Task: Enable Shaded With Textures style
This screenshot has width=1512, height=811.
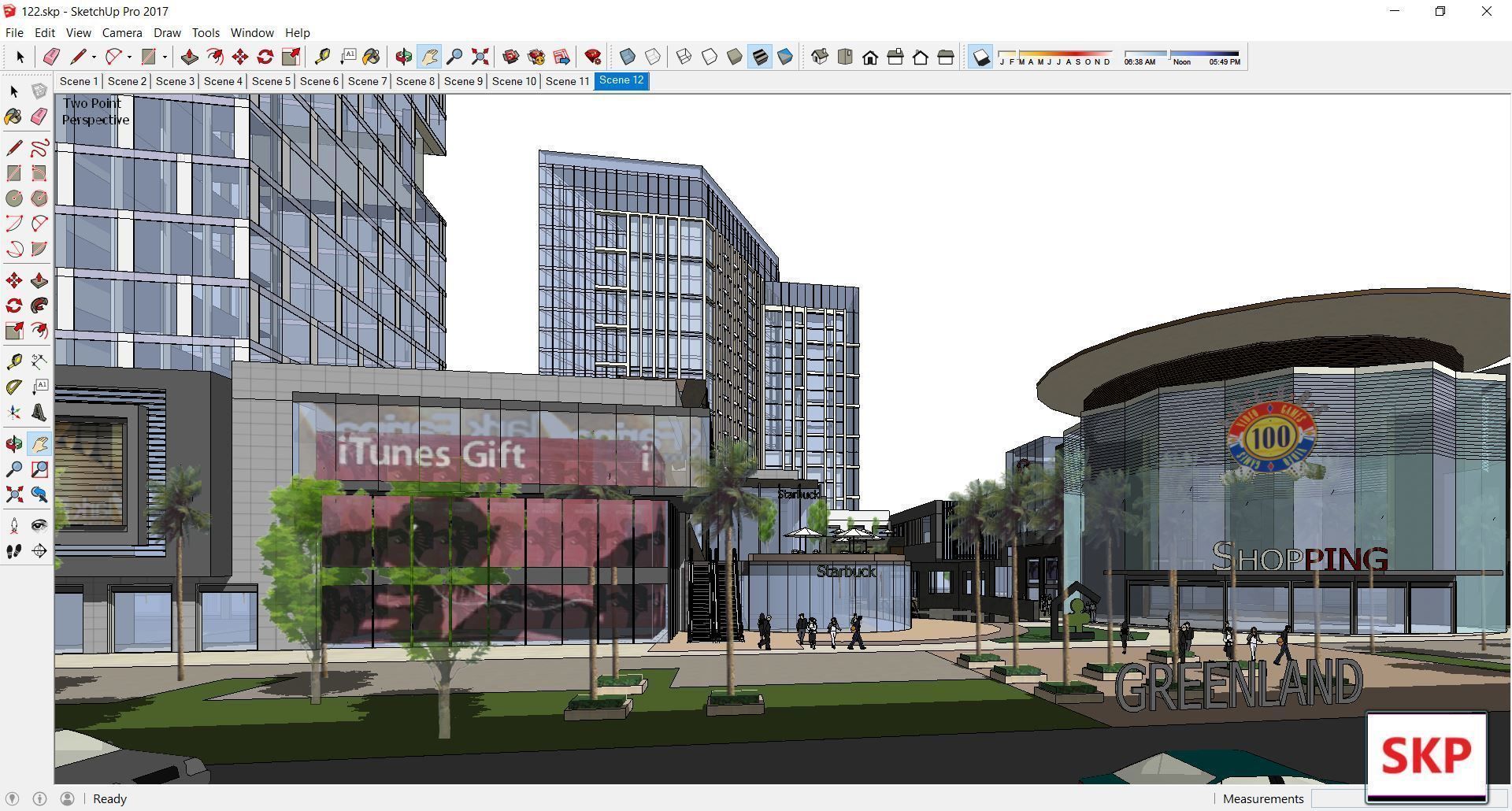Action: pos(760,57)
